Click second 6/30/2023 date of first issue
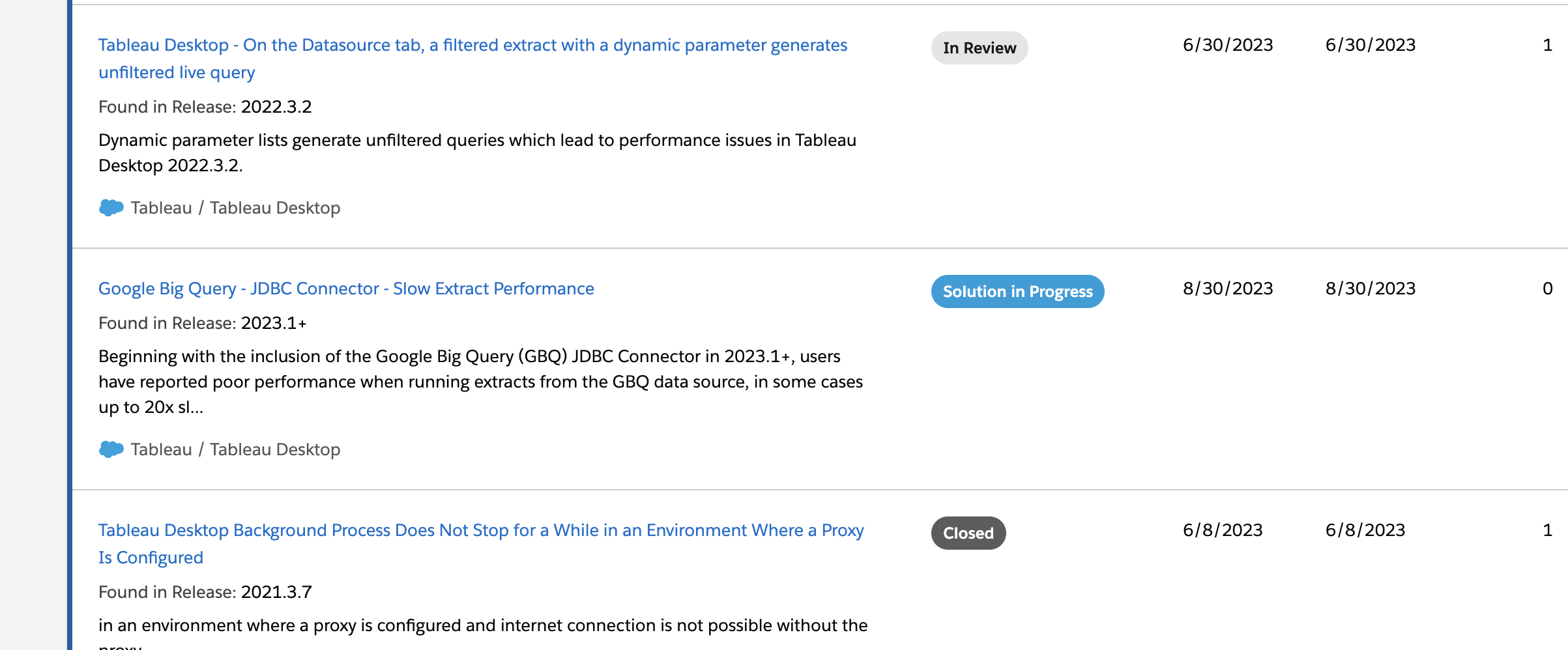1568x650 pixels. click(x=1371, y=45)
